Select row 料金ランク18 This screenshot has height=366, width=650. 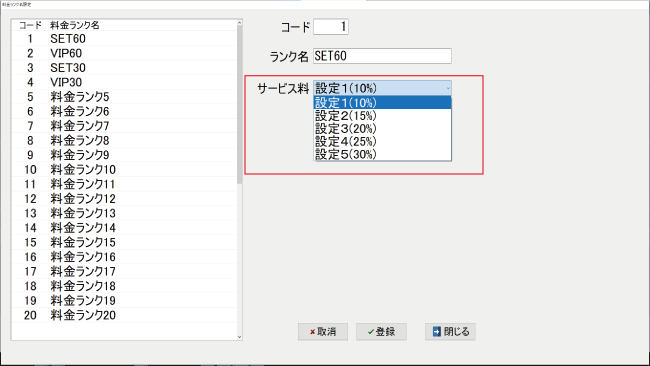(124, 286)
